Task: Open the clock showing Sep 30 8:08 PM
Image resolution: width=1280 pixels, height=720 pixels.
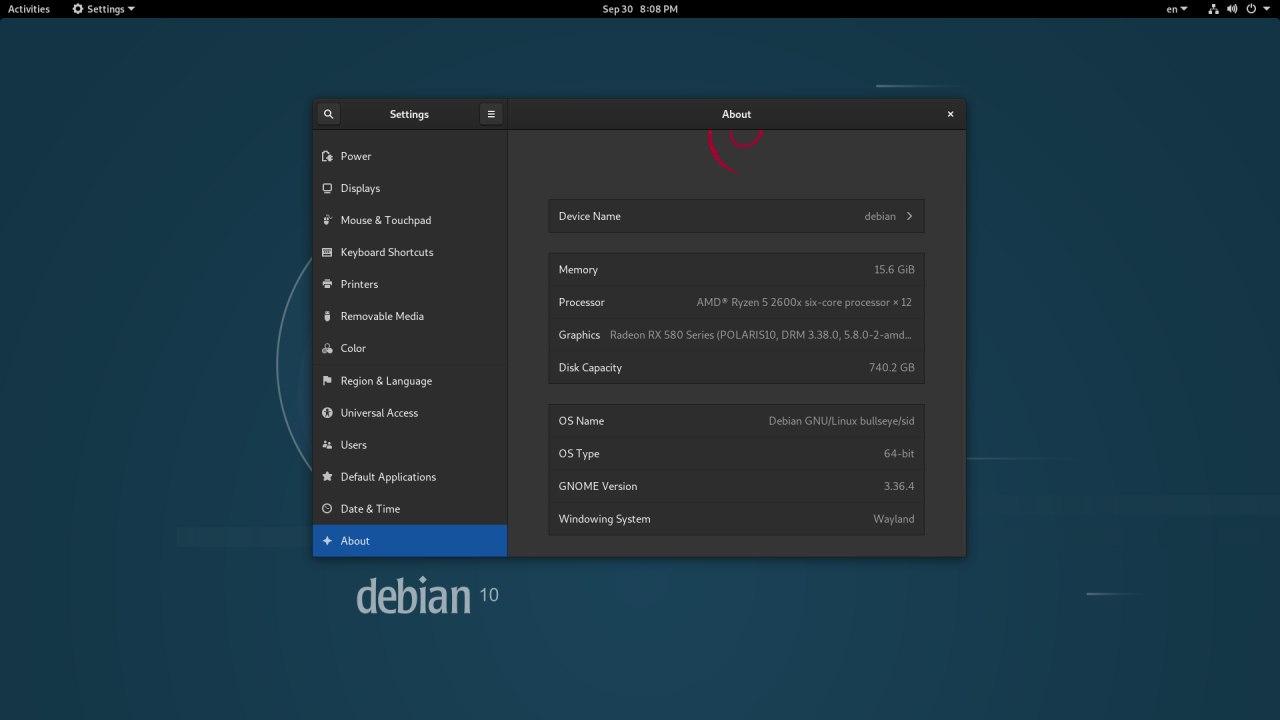Action: coord(640,9)
